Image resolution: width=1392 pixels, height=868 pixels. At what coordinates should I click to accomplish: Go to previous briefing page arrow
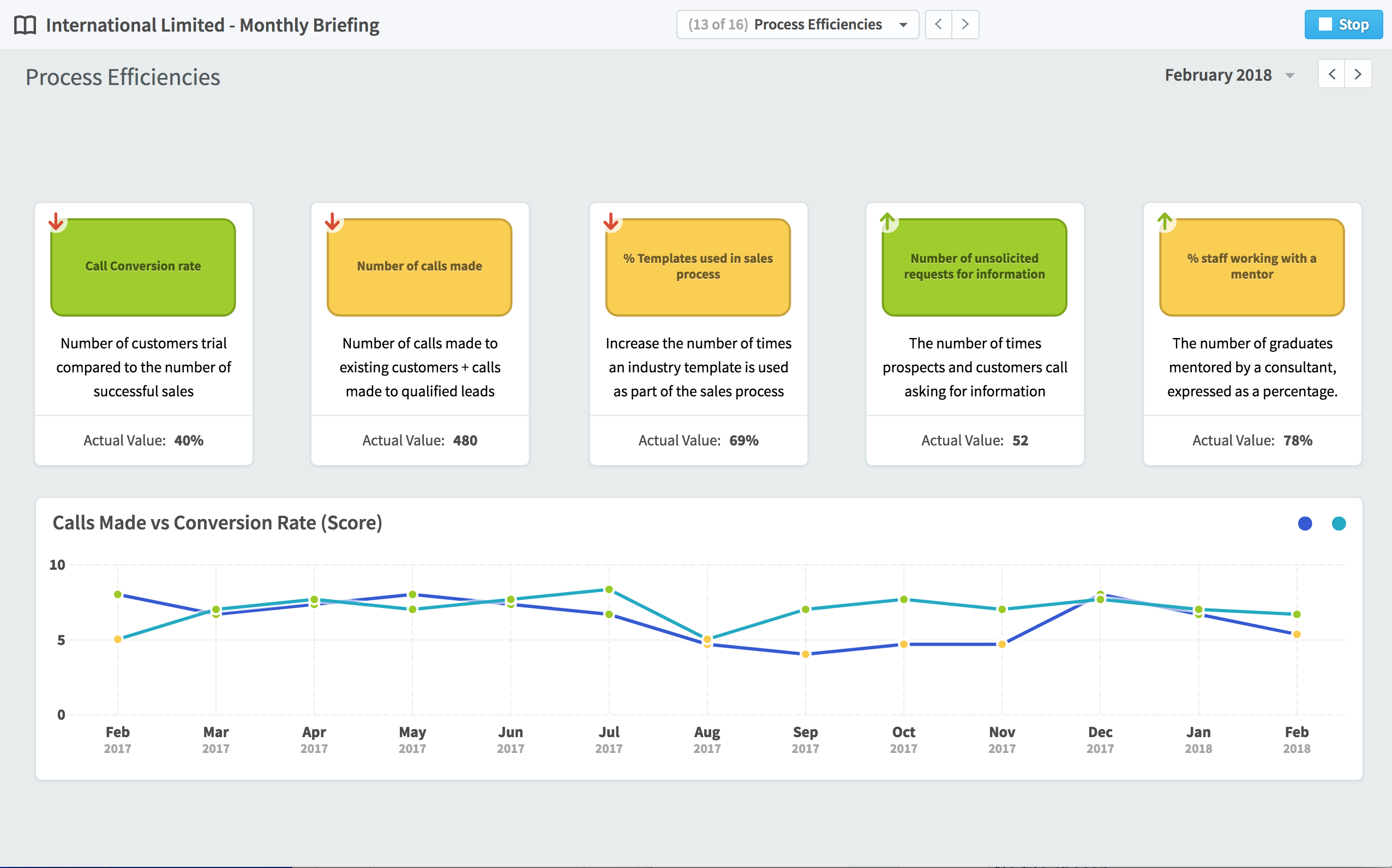(x=938, y=25)
